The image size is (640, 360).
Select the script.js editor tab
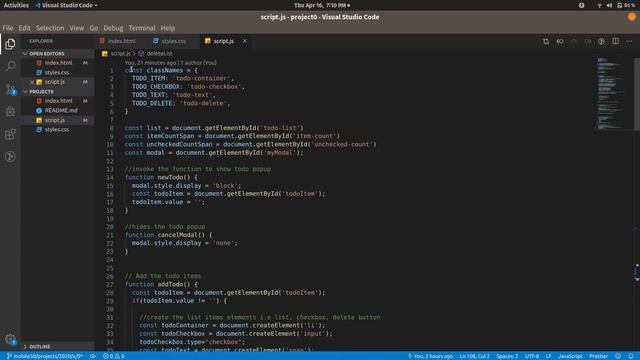223,41
